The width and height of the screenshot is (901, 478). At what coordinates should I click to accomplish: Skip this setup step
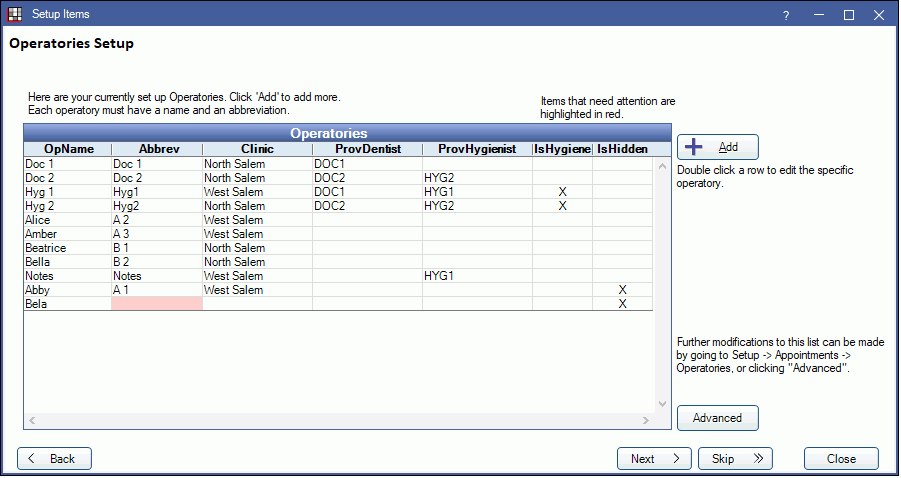point(735,459)
